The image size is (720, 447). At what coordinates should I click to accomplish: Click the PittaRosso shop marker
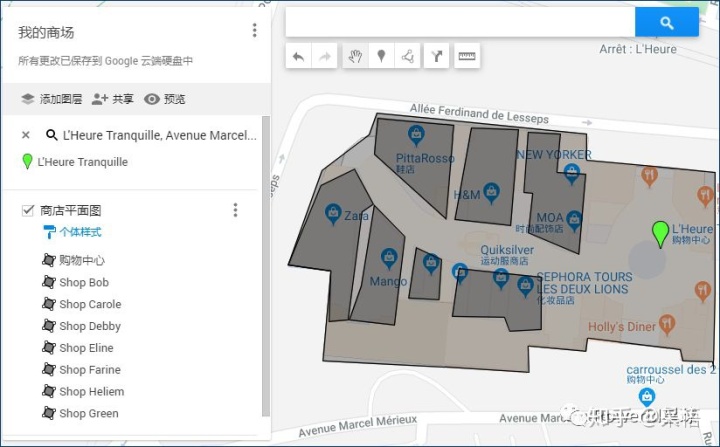coord(416,135)
